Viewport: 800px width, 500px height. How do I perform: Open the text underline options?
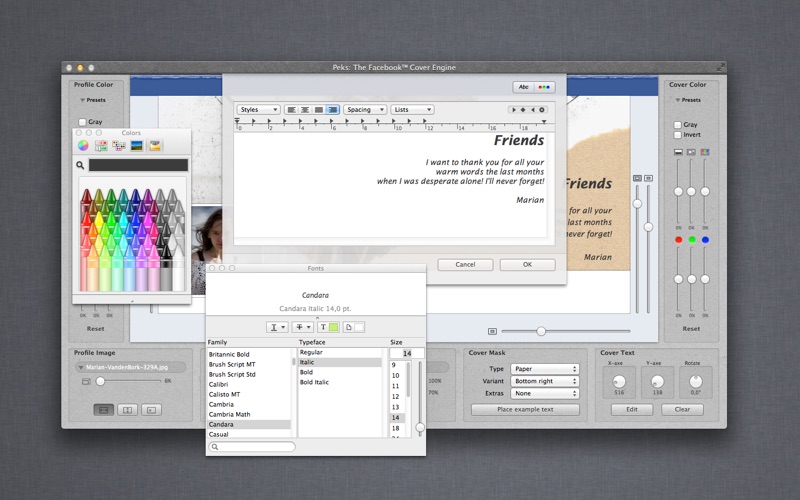pos(277,327)
